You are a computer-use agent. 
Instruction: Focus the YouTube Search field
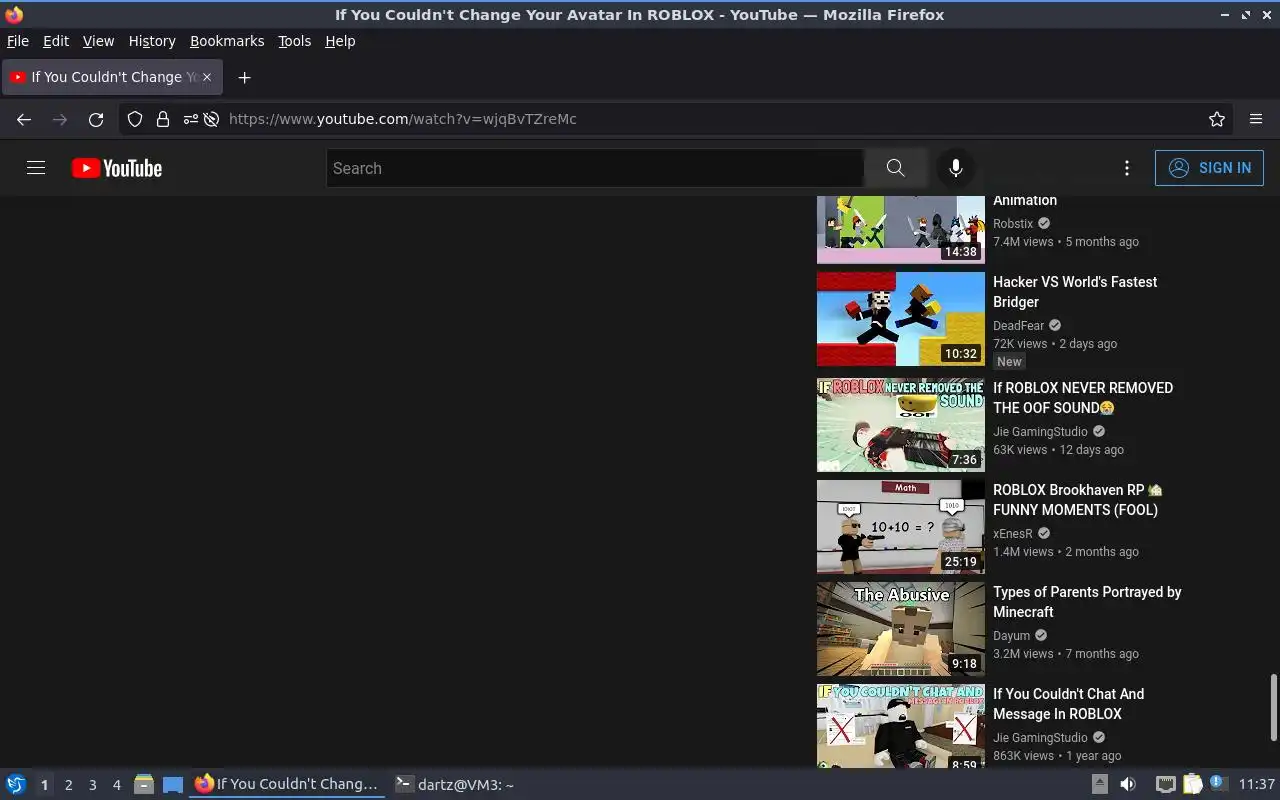tap(595, 168)
